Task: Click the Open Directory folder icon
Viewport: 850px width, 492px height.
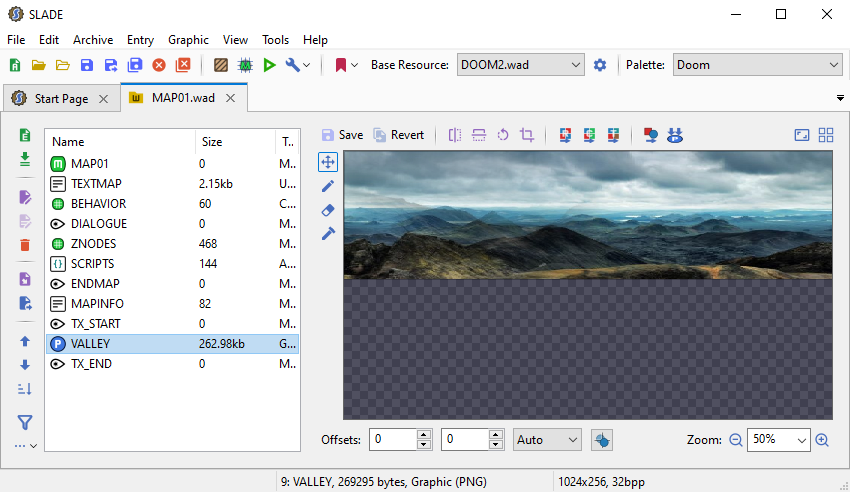Action: pos(63,65)
